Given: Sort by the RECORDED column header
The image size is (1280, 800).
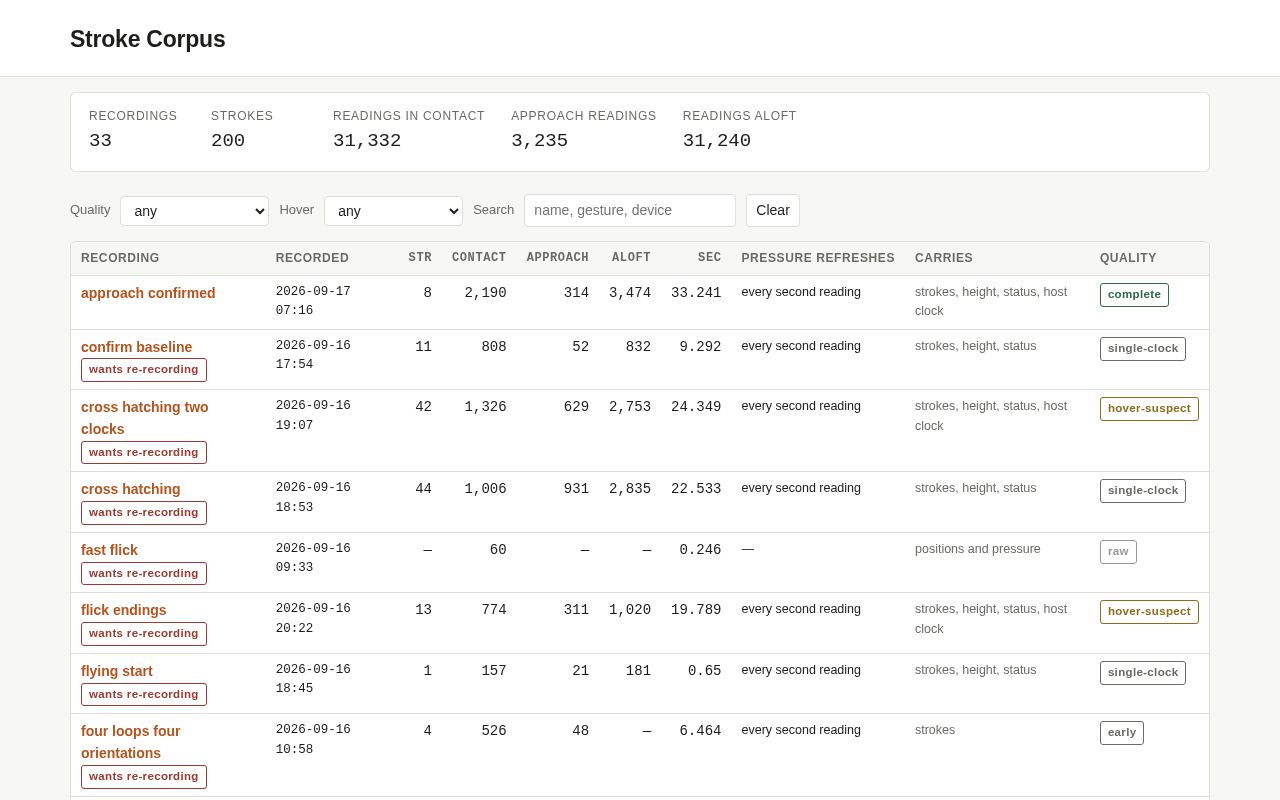Looking at the screenshot, I should 312,258.
